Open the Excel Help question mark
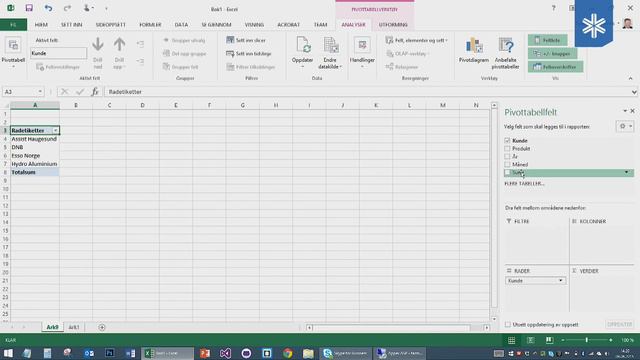 pos(553,8)
